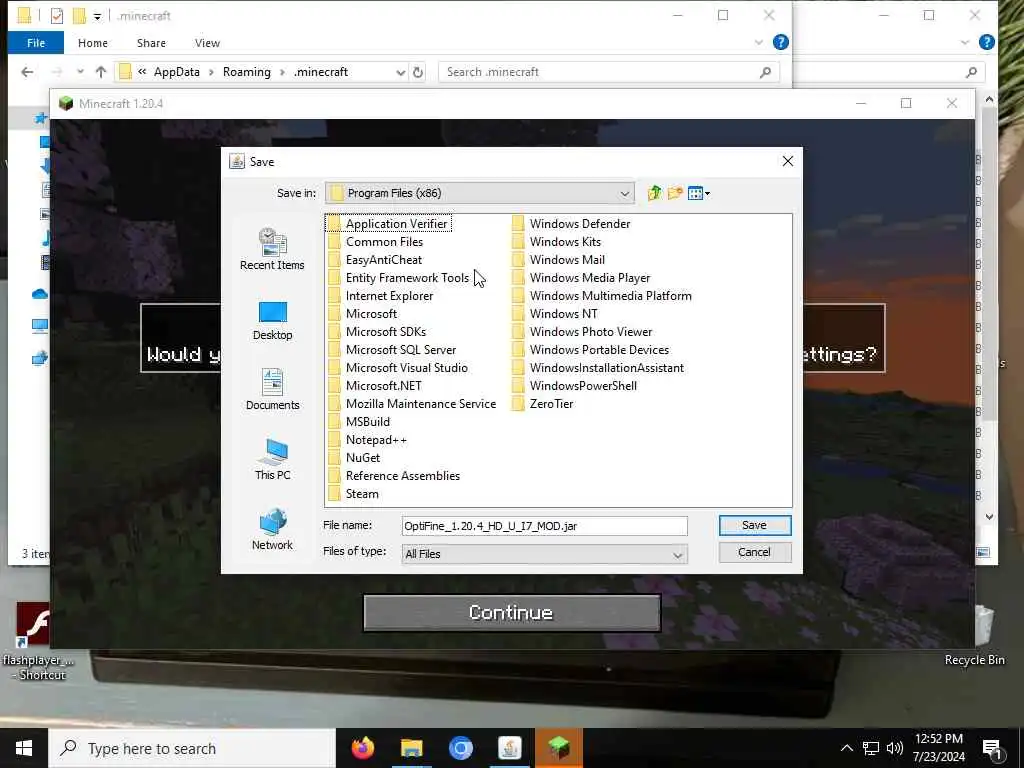Screen dimensions: 1024x768
Task: Select the Windows Photo Viewer folder
Action: (582, 331)
